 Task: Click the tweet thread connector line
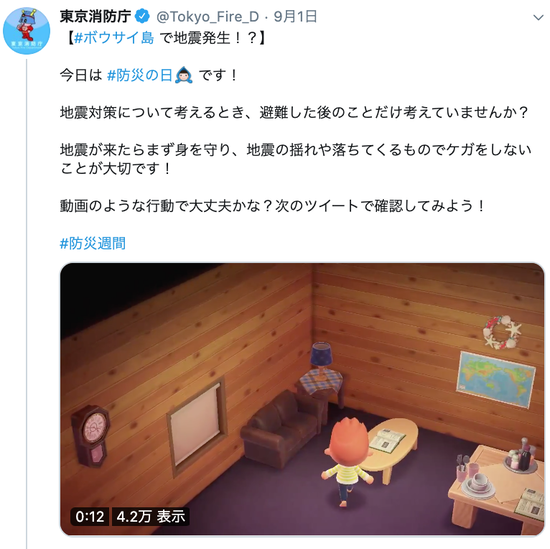[x=27, y=303]
